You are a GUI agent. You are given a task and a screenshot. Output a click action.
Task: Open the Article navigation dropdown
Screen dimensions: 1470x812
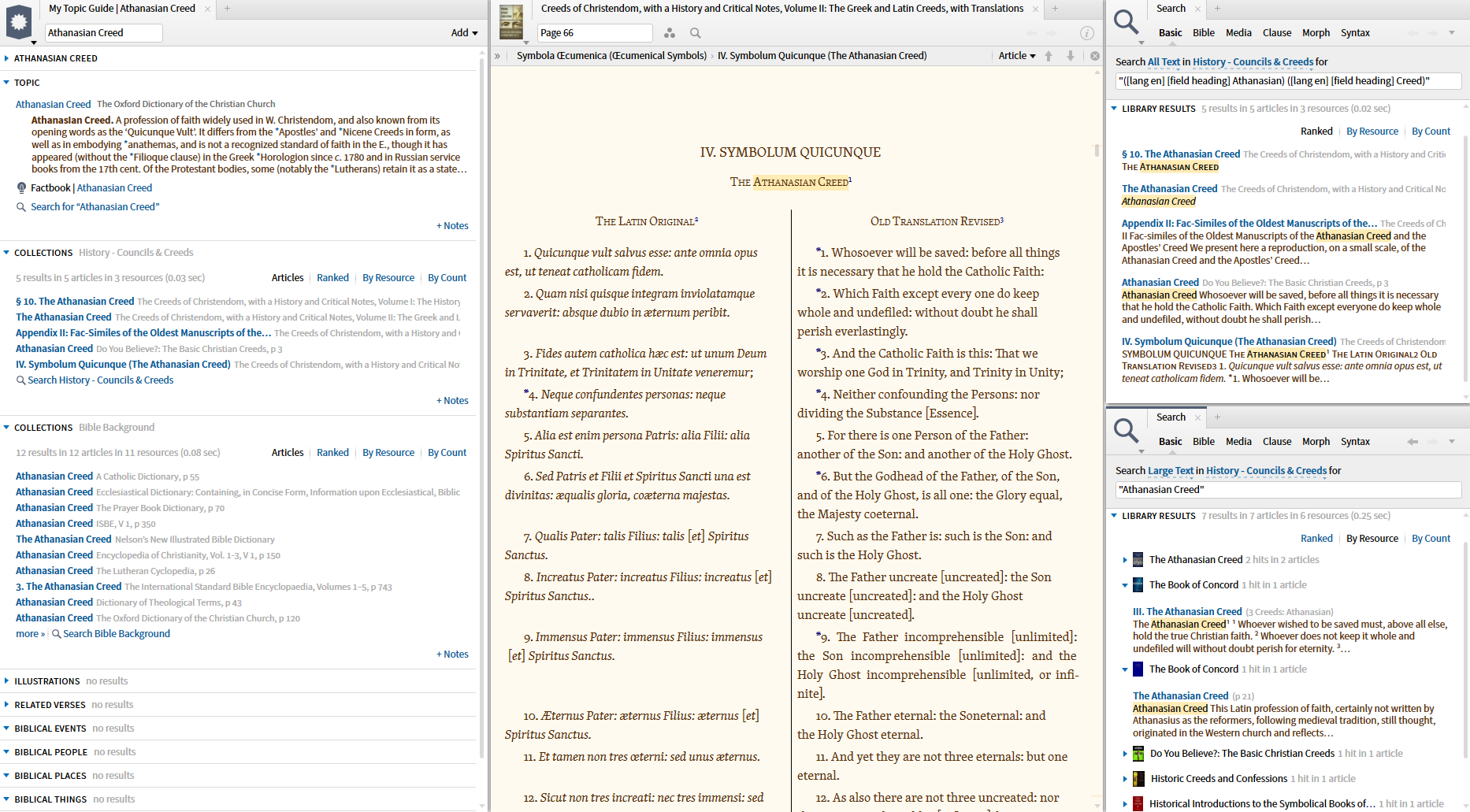point(1017,56)
